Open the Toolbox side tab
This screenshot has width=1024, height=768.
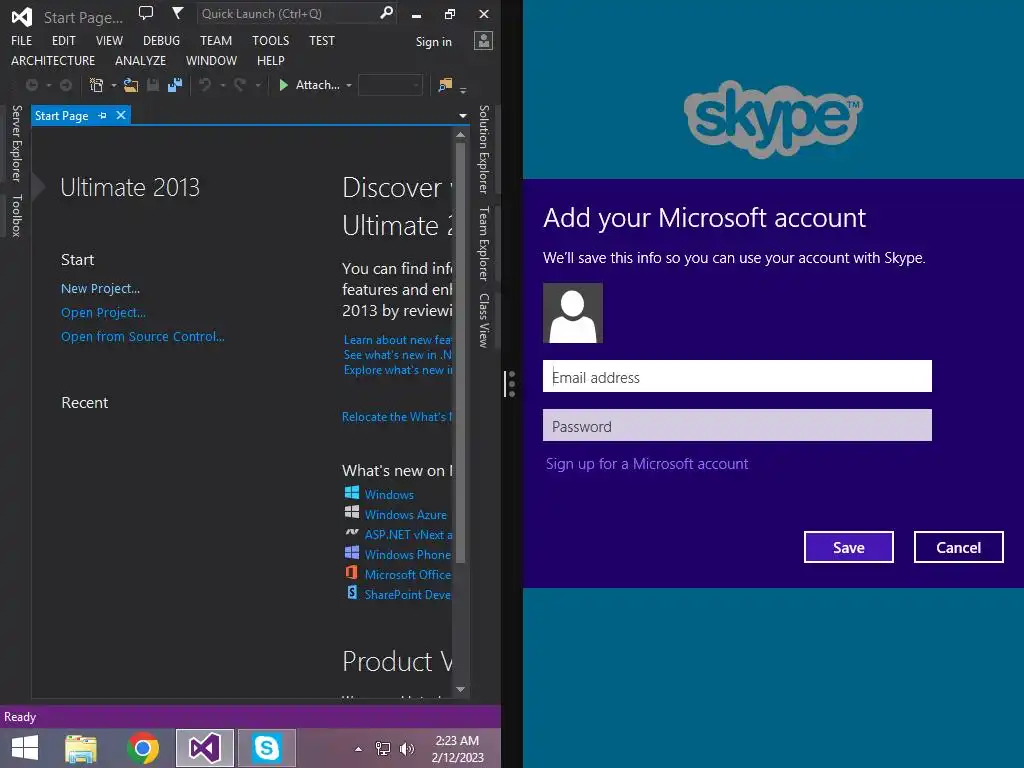pos(17,215)
